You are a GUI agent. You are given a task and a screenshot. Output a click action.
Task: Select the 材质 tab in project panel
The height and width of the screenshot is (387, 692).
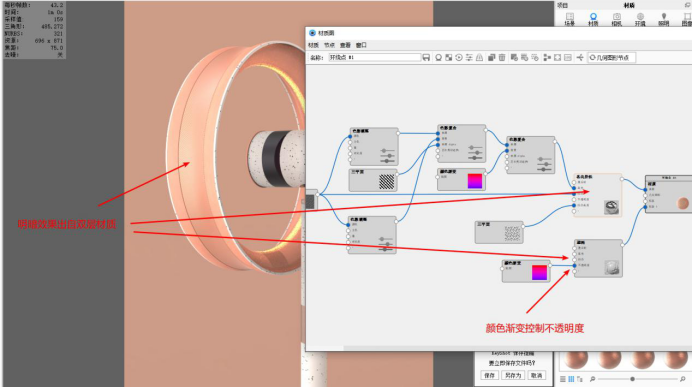click(593, 19)
